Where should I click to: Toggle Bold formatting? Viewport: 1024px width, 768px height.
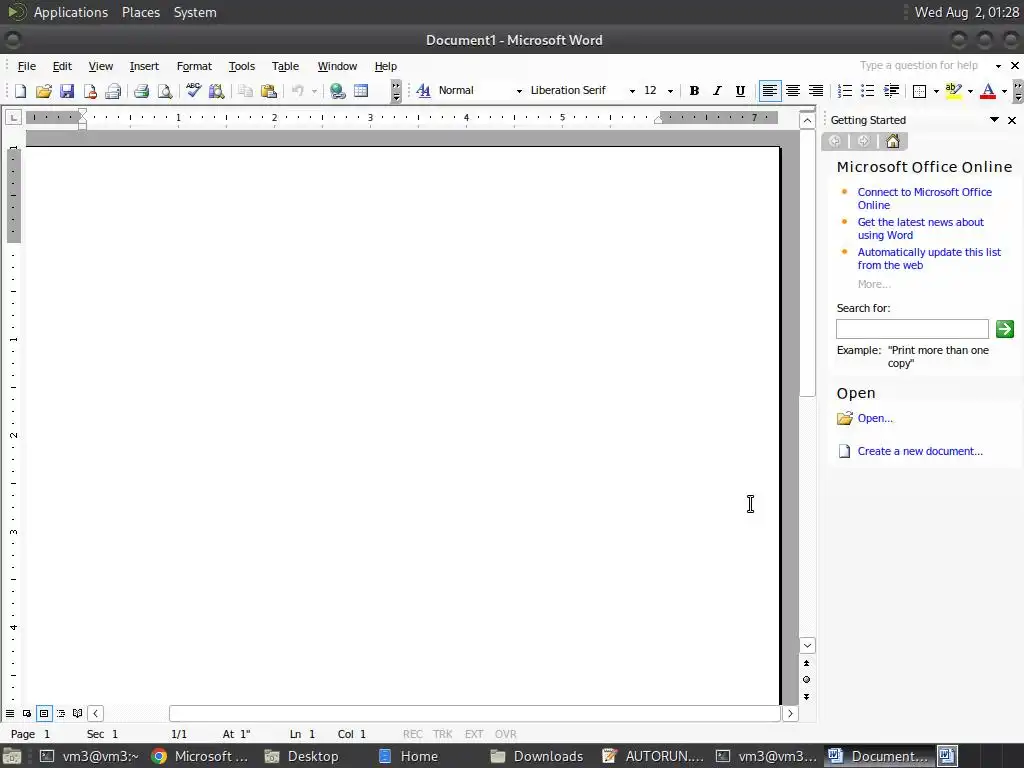tap(694, 91)
